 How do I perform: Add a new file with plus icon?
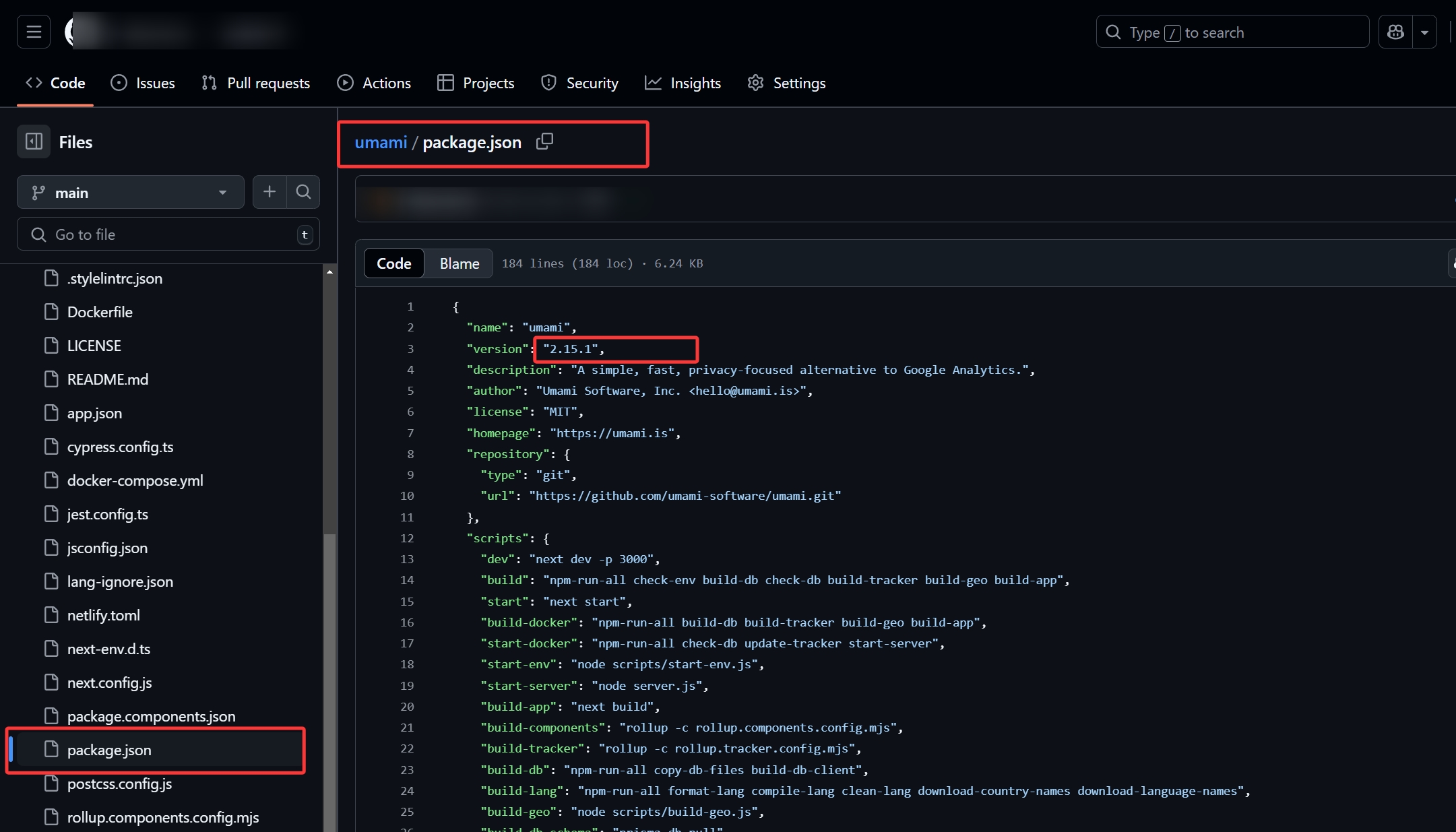270,192
